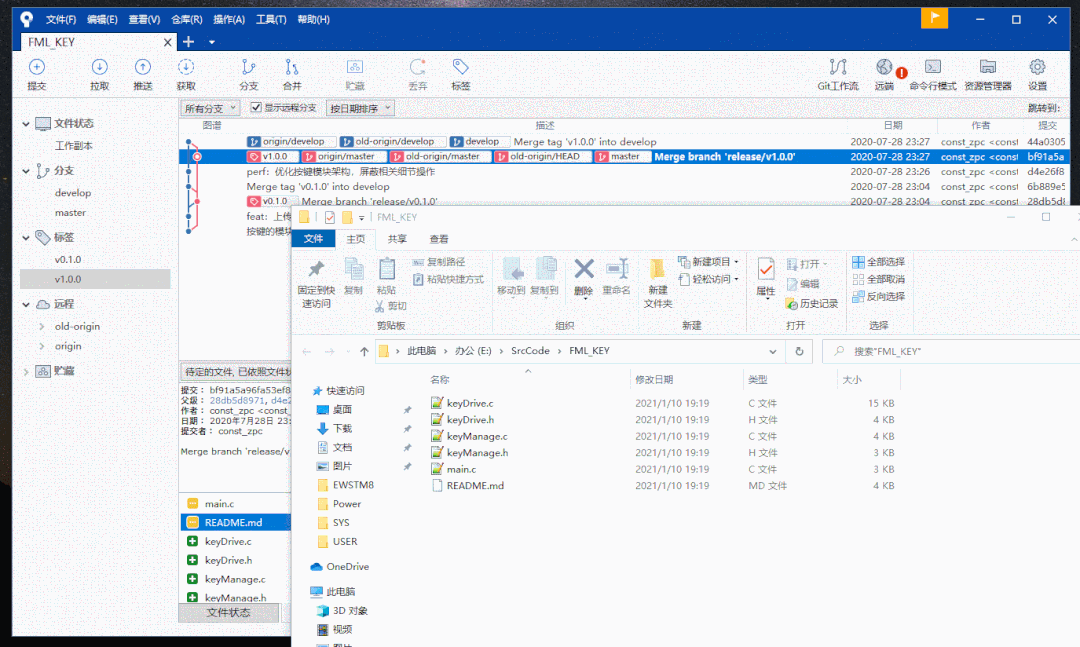Select the develop branch in sidebar
Viewport: 1080px width, 647px height.
(x=73, y=193)
